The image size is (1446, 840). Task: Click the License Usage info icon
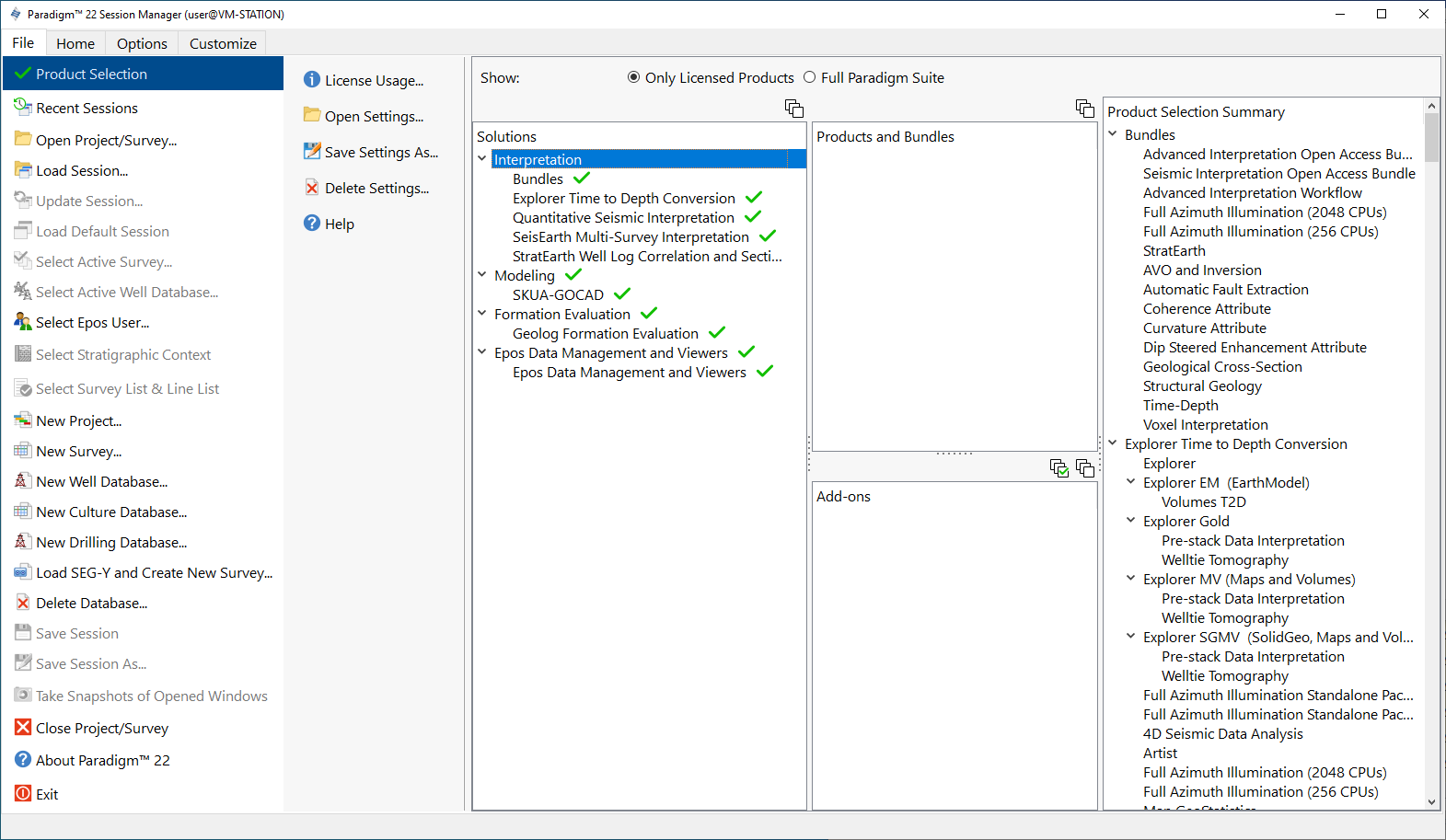coord(312,80)
